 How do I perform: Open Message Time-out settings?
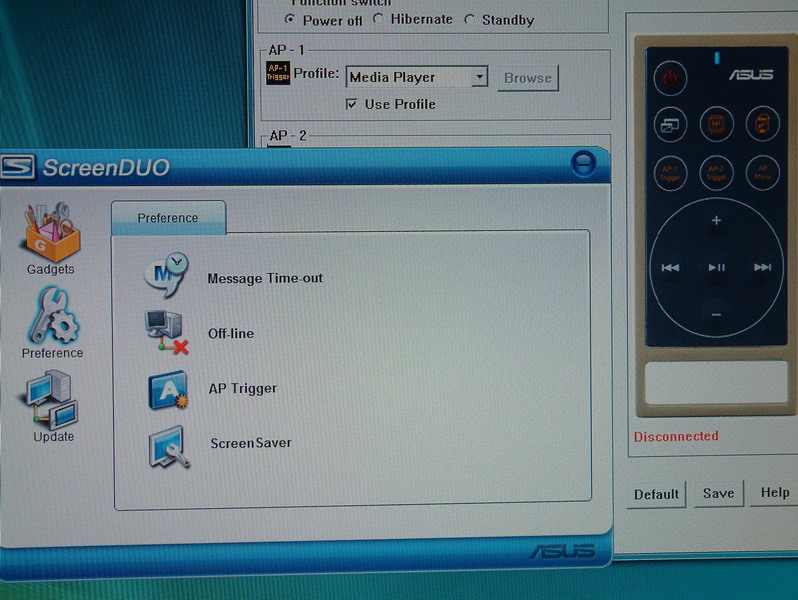click(265, 278)
